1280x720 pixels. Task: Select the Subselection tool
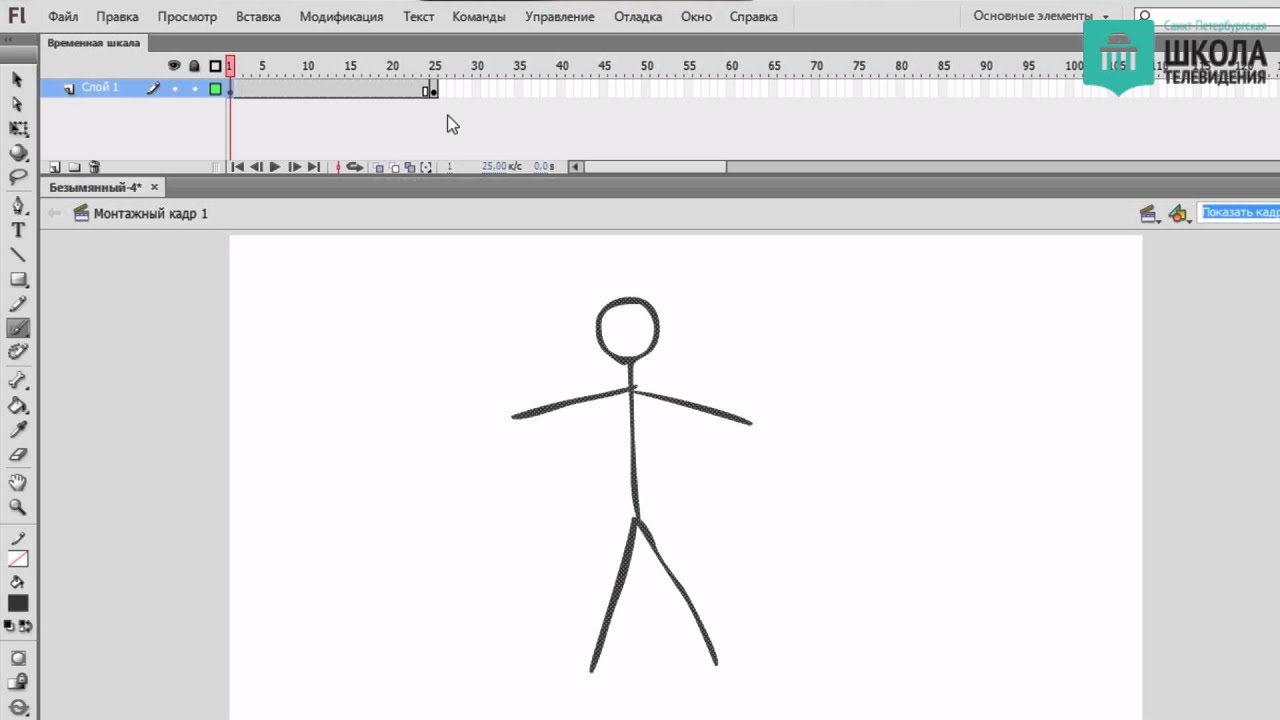pyautogui.click(x=17, y=104)
